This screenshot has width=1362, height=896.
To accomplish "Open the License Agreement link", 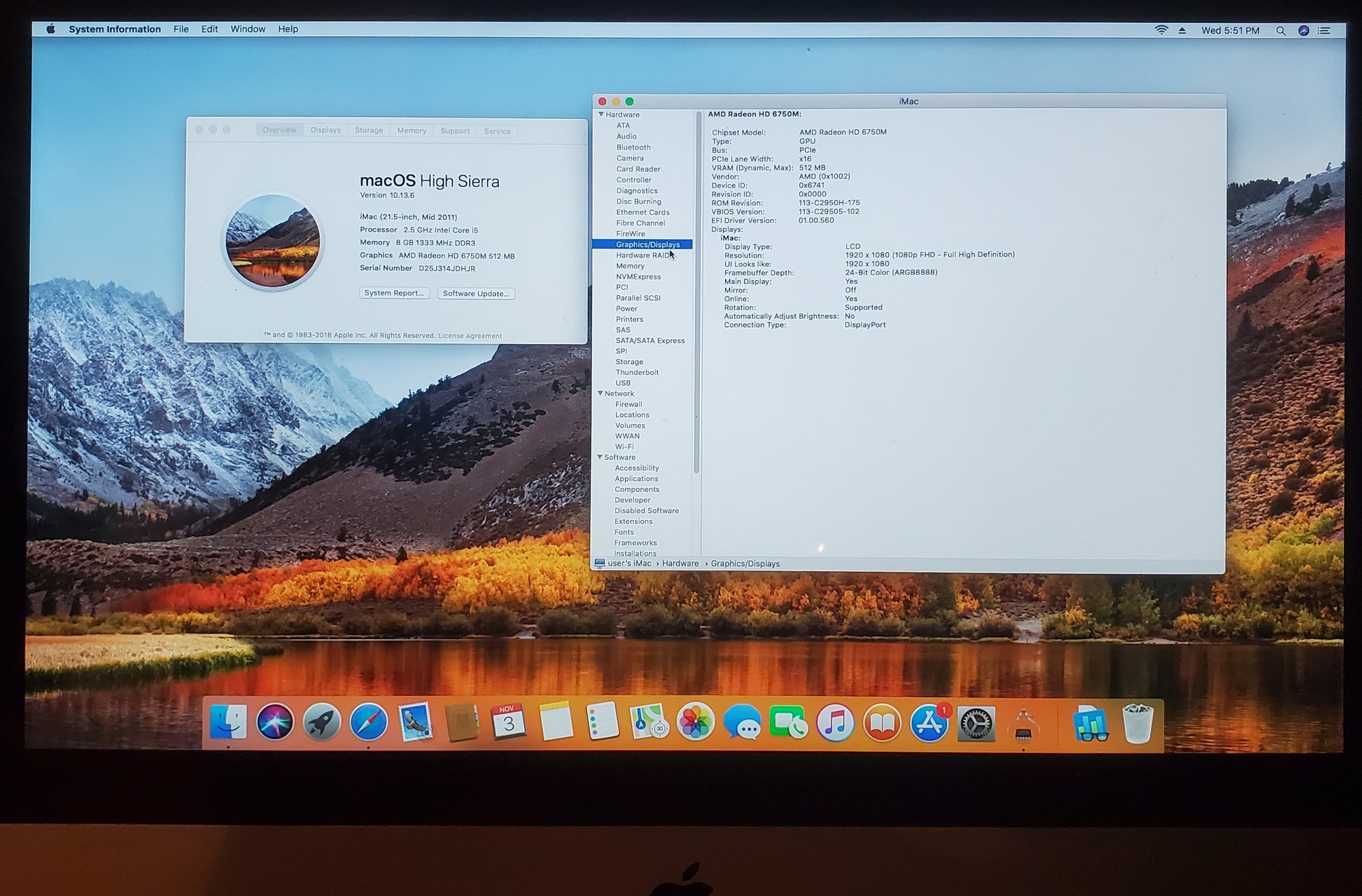I will coord(470,336).
